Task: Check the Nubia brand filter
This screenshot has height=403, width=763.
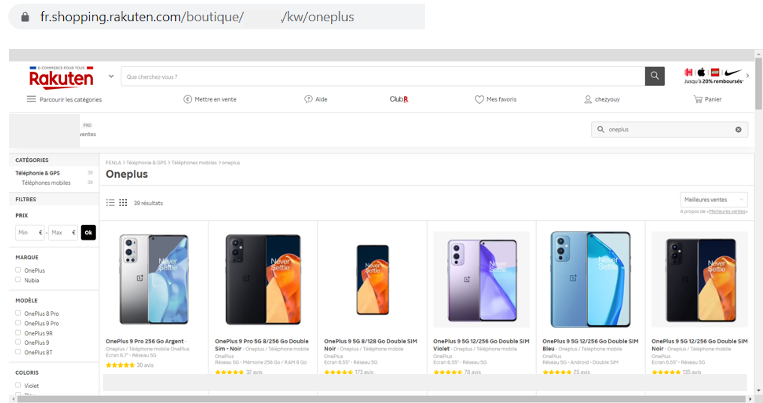Action: click(18, 279)
